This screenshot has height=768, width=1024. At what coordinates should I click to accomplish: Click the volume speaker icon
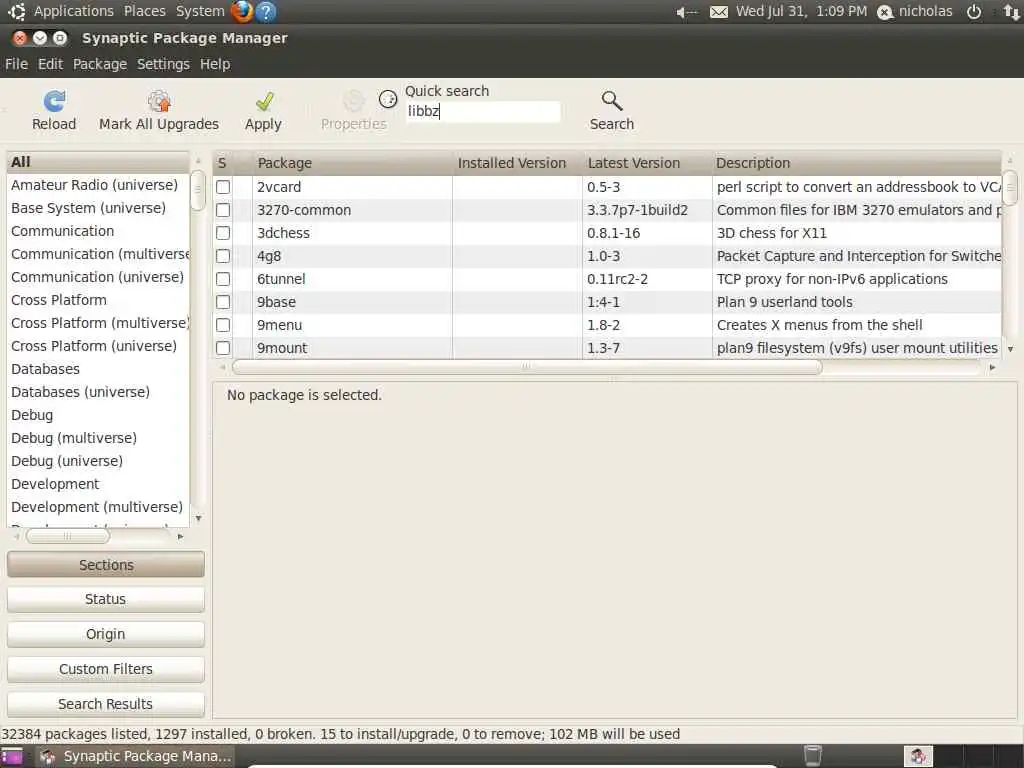click(686, 12)
